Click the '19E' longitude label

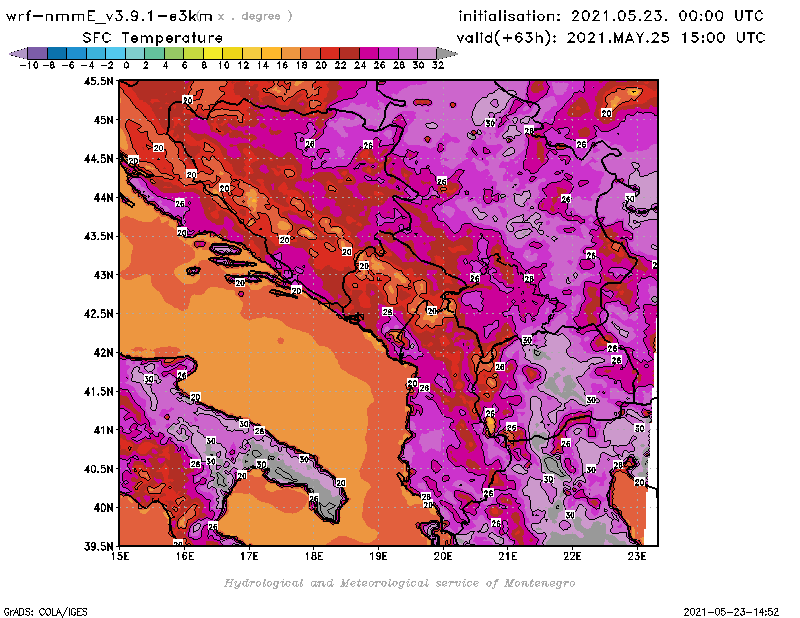coord(379,556)
